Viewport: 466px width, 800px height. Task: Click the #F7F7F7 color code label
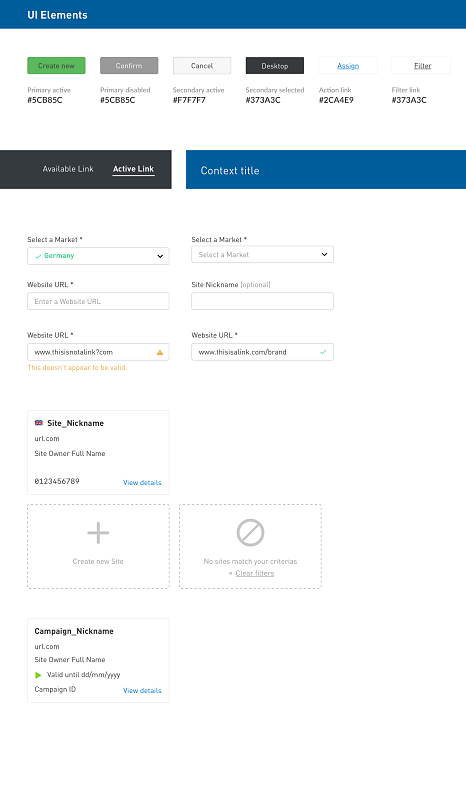pyautogui.click(x=189, y=100)
